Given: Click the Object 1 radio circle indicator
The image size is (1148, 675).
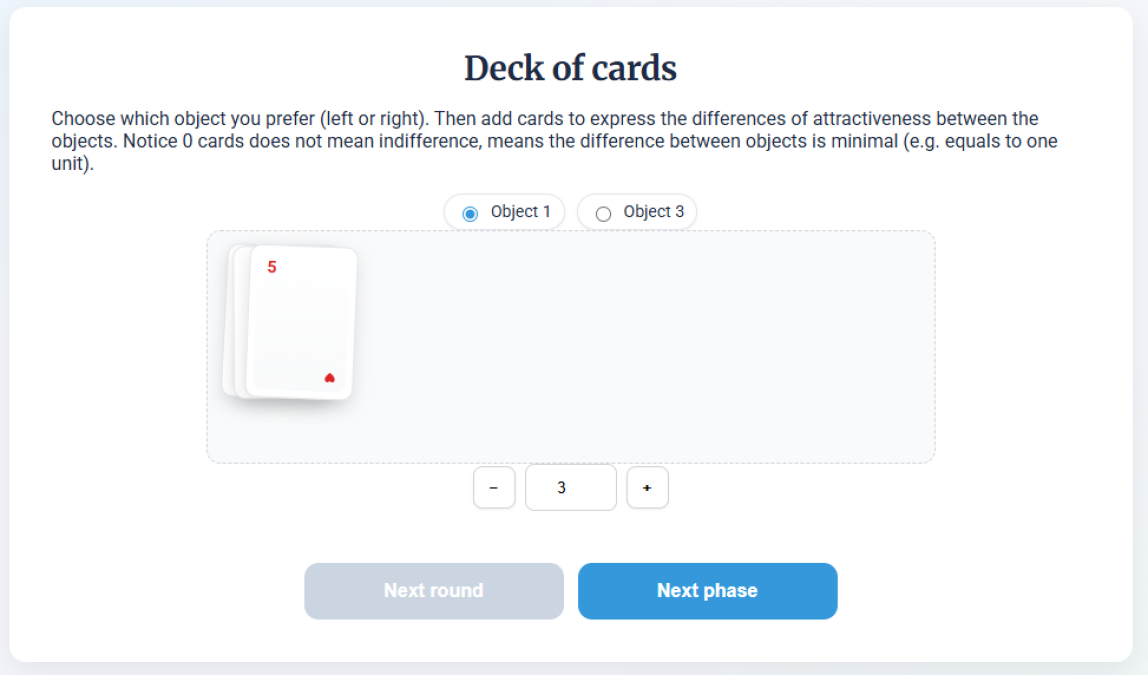Looking at the screenshot, I should 470,213.
